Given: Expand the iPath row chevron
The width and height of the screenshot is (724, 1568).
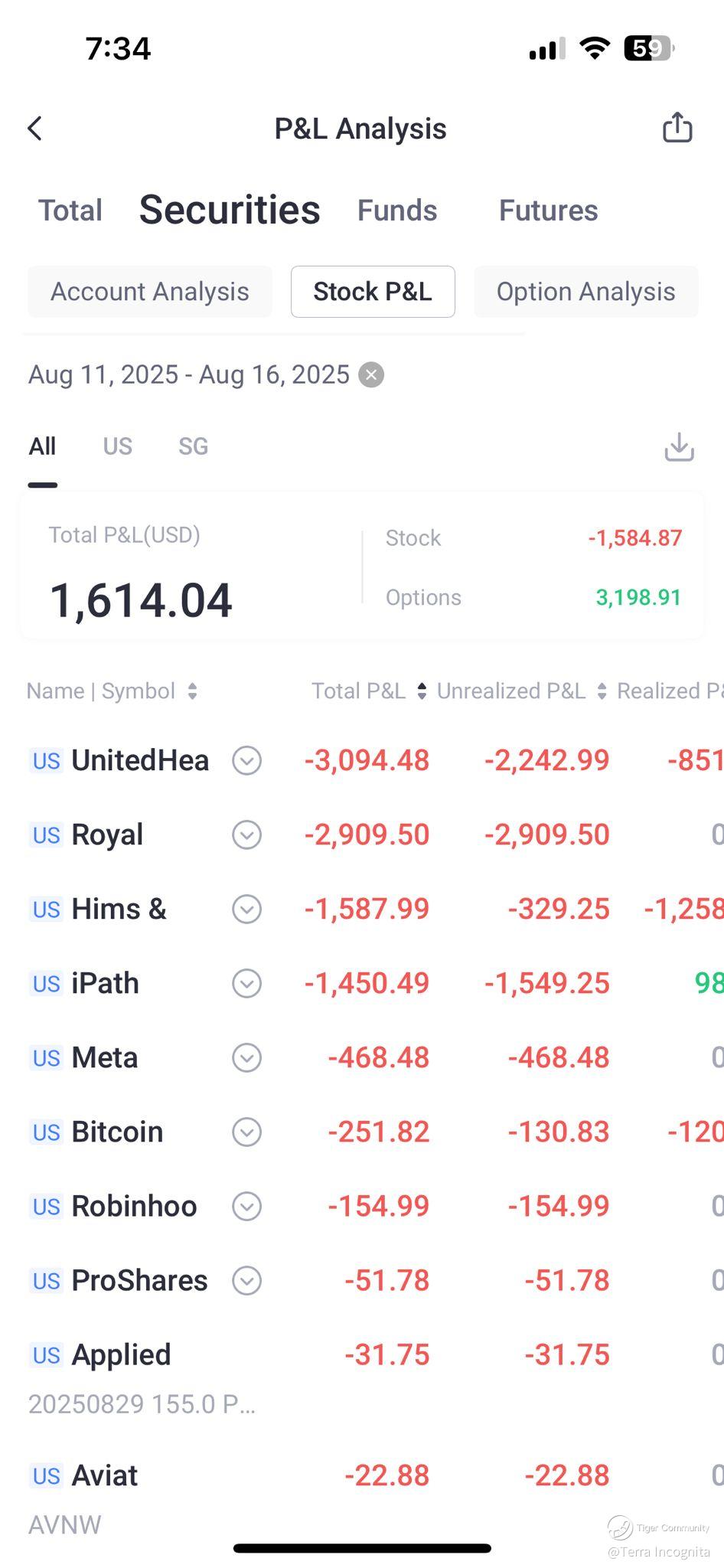Looking at the screenshot, I should [246, 984].
